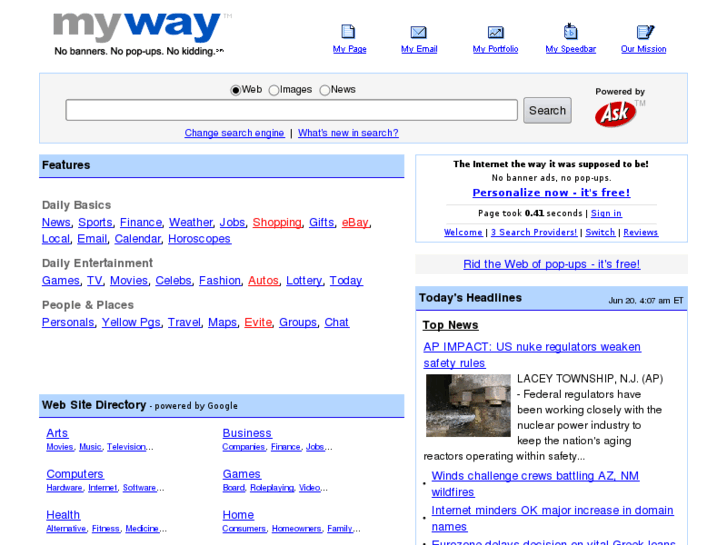
Task: Click the My Page document icon
Action: 348,32
